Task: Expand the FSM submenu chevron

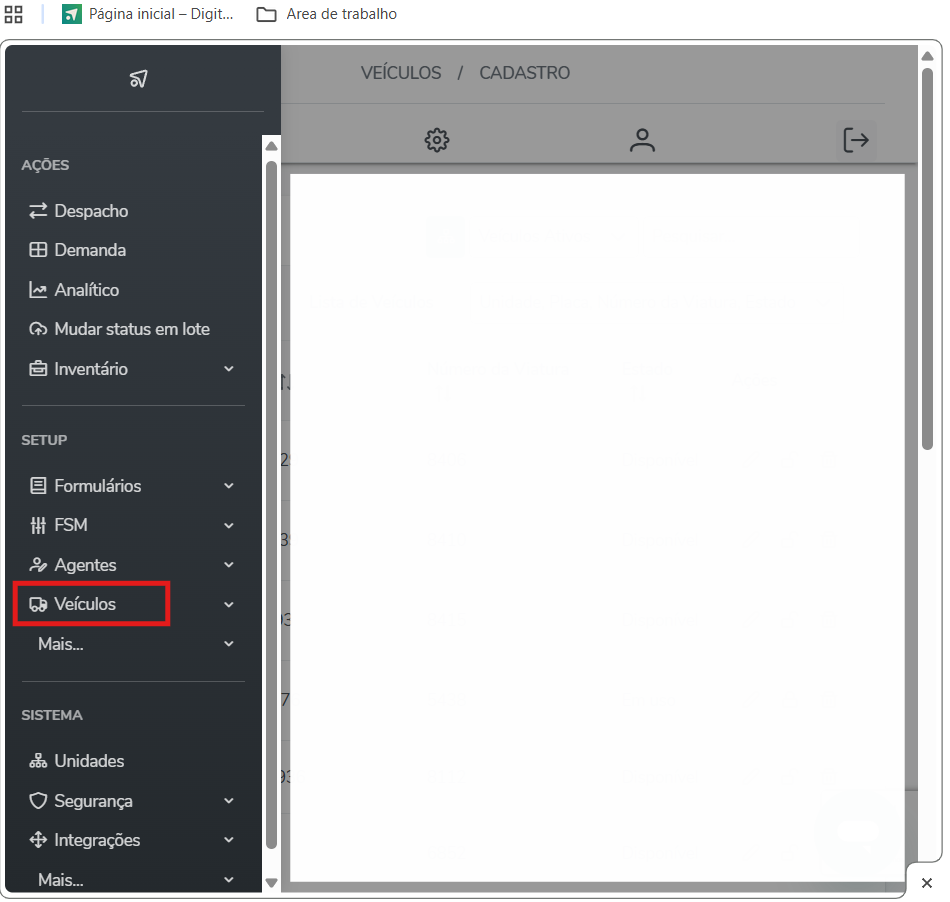Action: point(229,525)
